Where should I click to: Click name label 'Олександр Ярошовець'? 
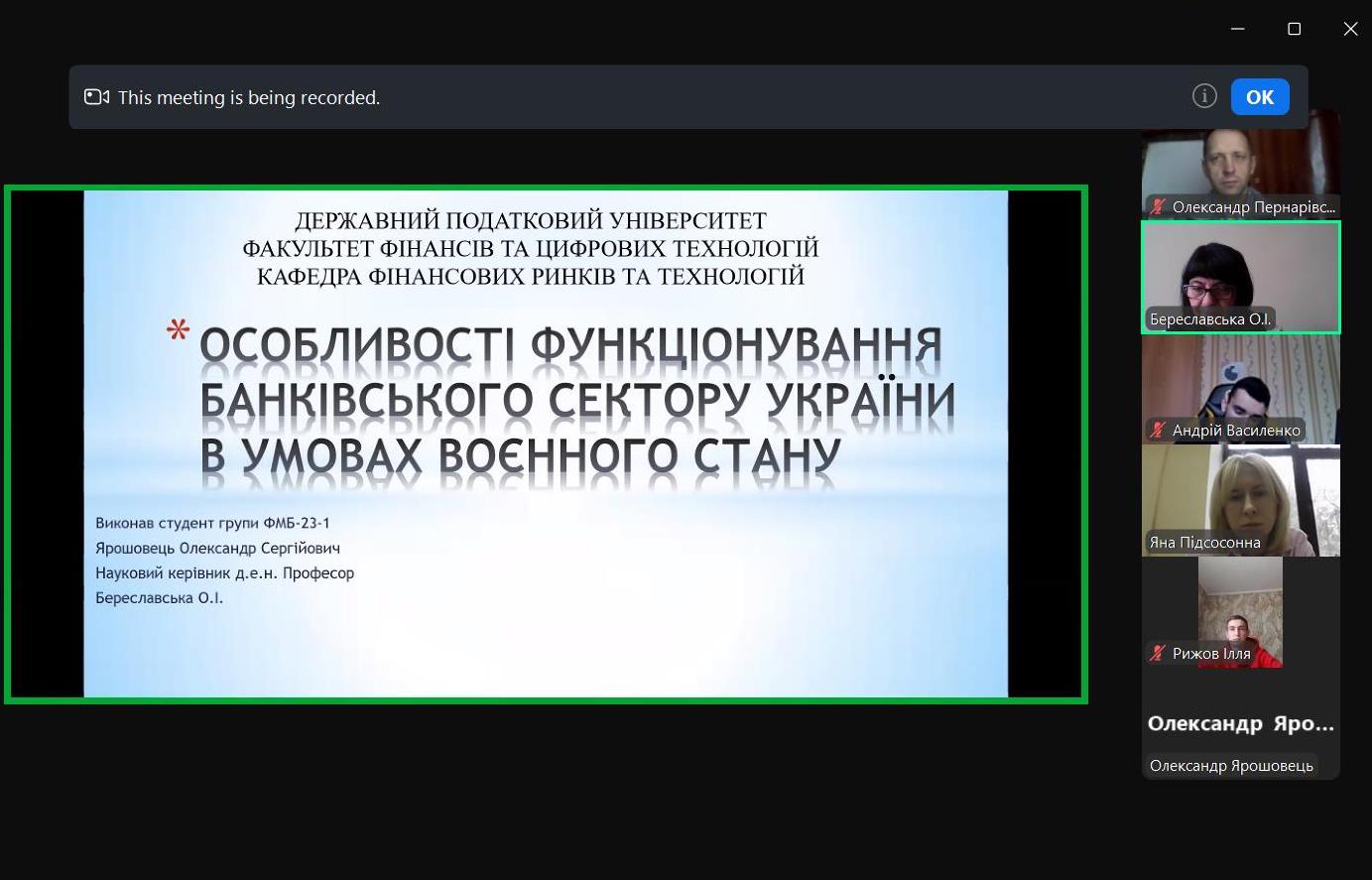(1231, 766)
